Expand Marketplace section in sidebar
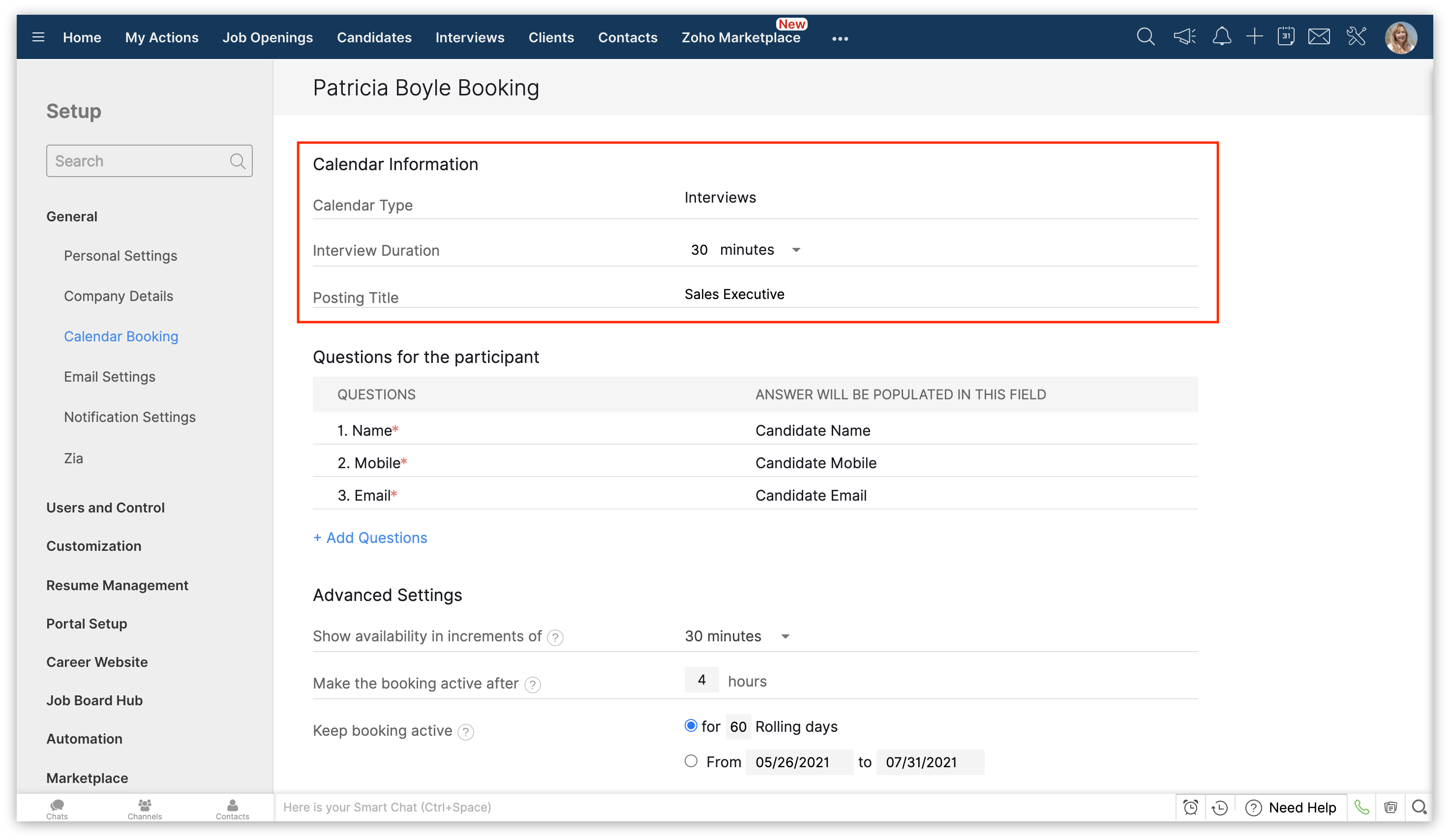Image resolution: width=1450 pixels, height=840 pixels. (87, 778)
